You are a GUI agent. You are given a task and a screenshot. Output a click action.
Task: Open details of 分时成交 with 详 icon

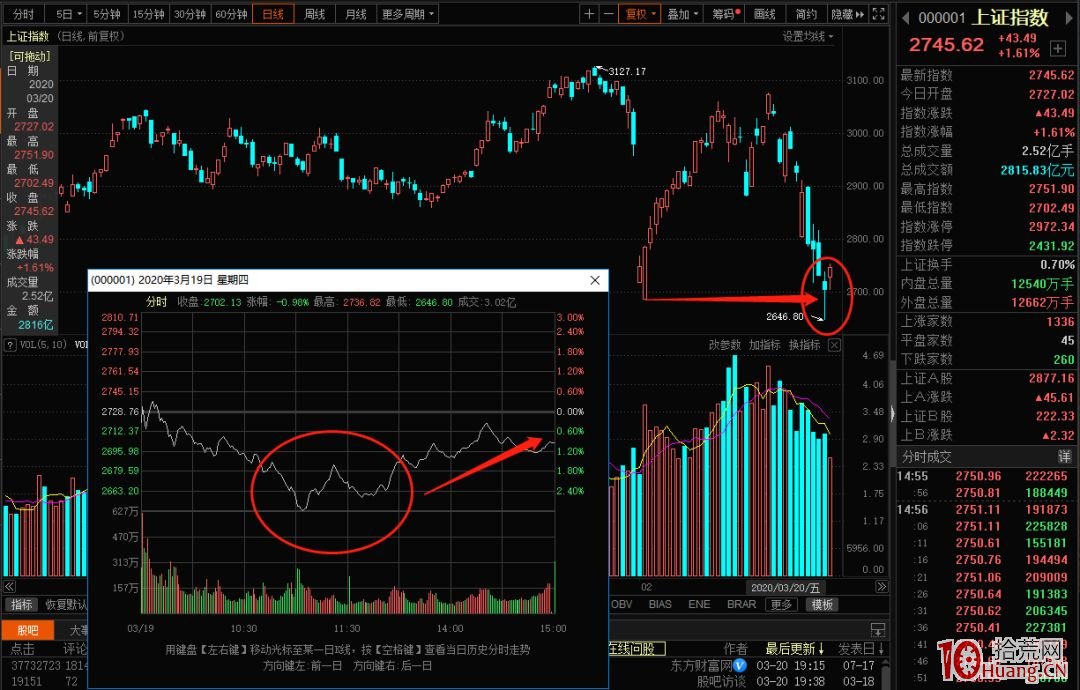(1065, 457)
